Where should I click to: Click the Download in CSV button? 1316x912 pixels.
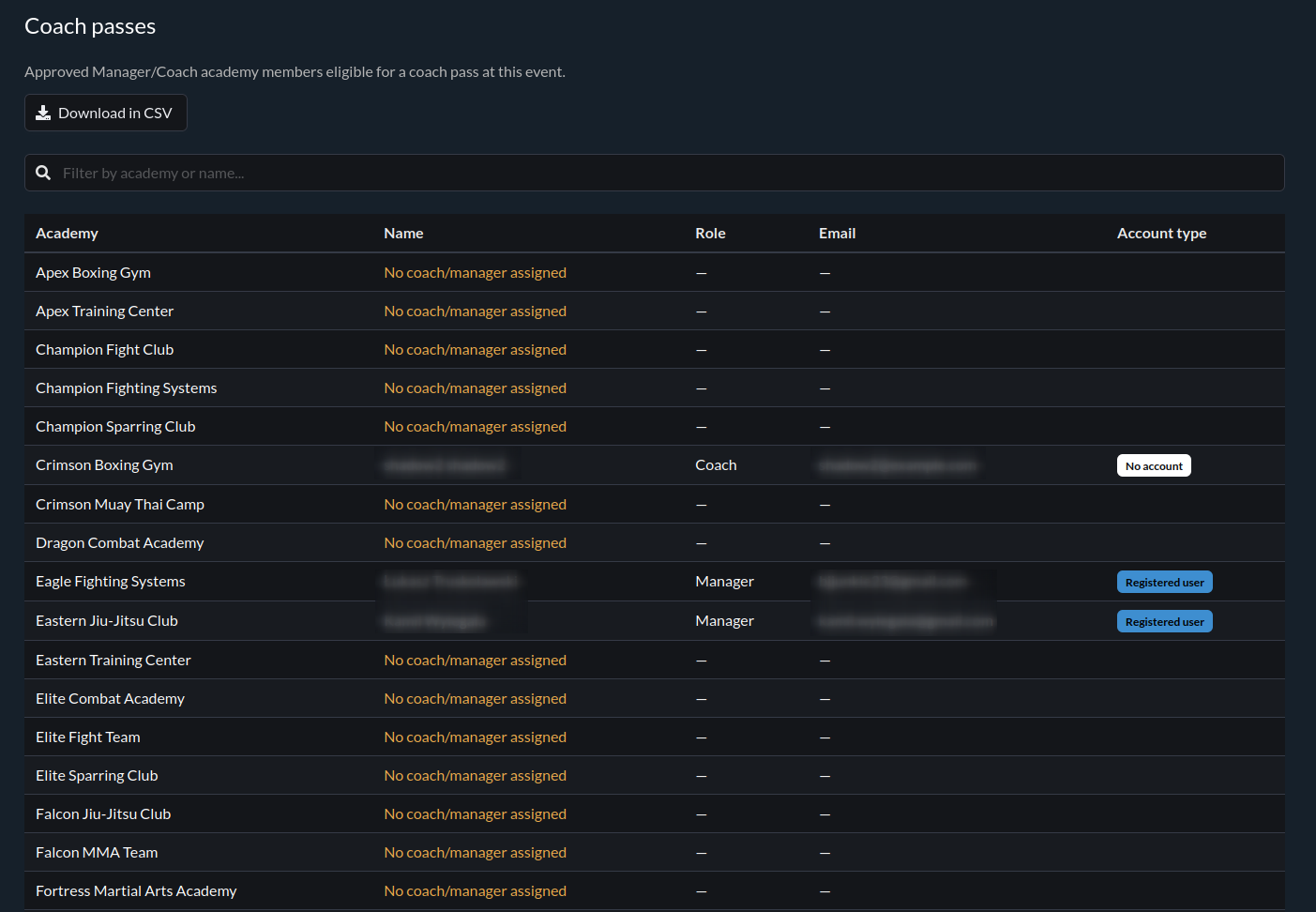click(106, 113)
